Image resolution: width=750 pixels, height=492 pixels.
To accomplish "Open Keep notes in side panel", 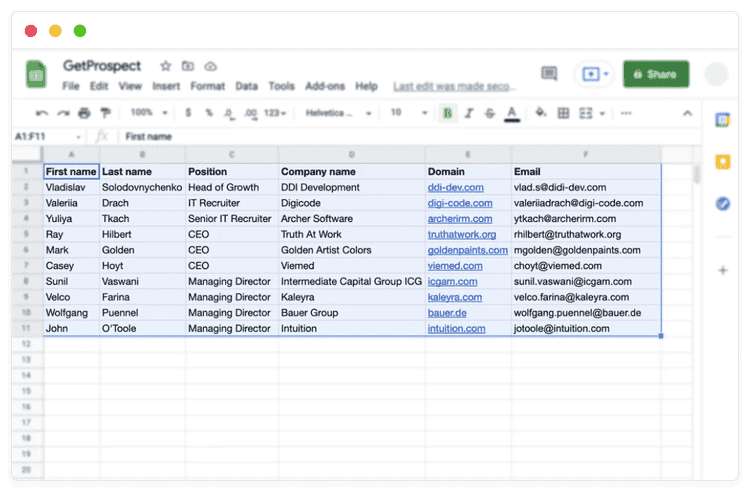I will (x=722, y=162).
